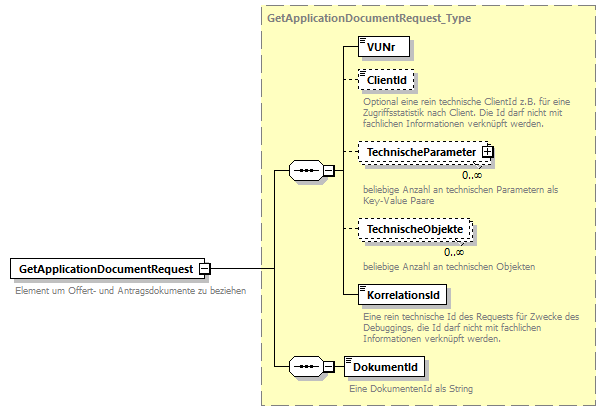
Task: Select the GetApplicationDocumentRequest root element box
Action: (103, 269)
